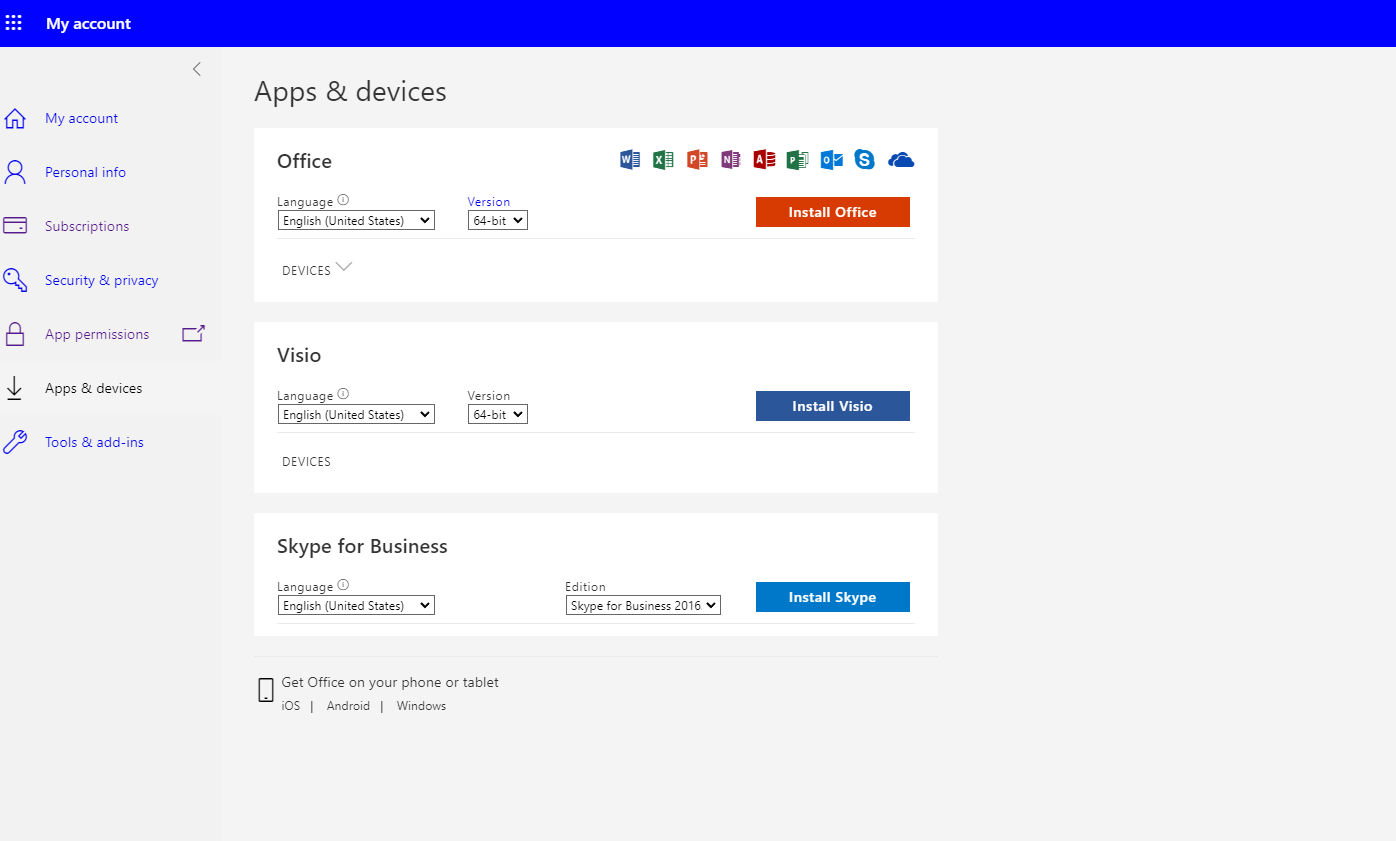Screen dimensions: 1396x841
Task: Click the Word icon in Office section
Action: [x=630, y=159]
